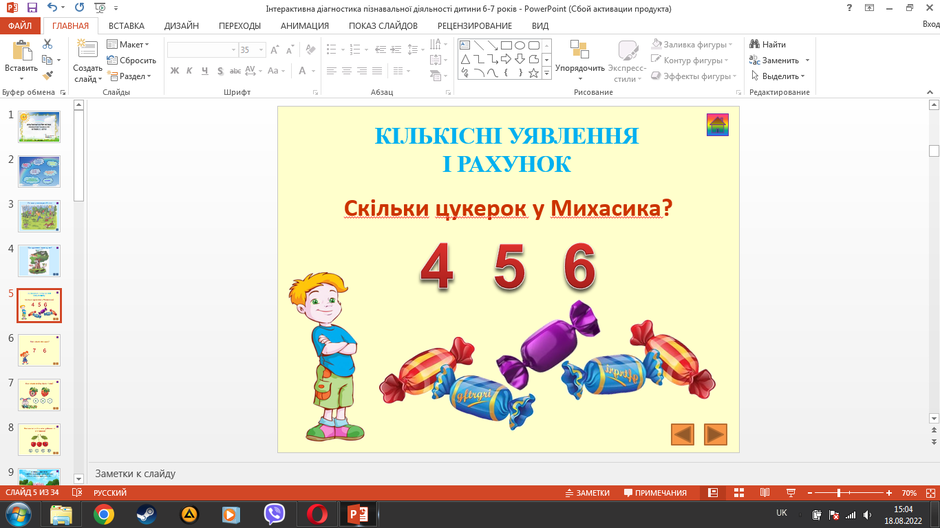940x528 pixels.
Task: Click the Undo arrow icon
Action: click(x=52, y=8)
